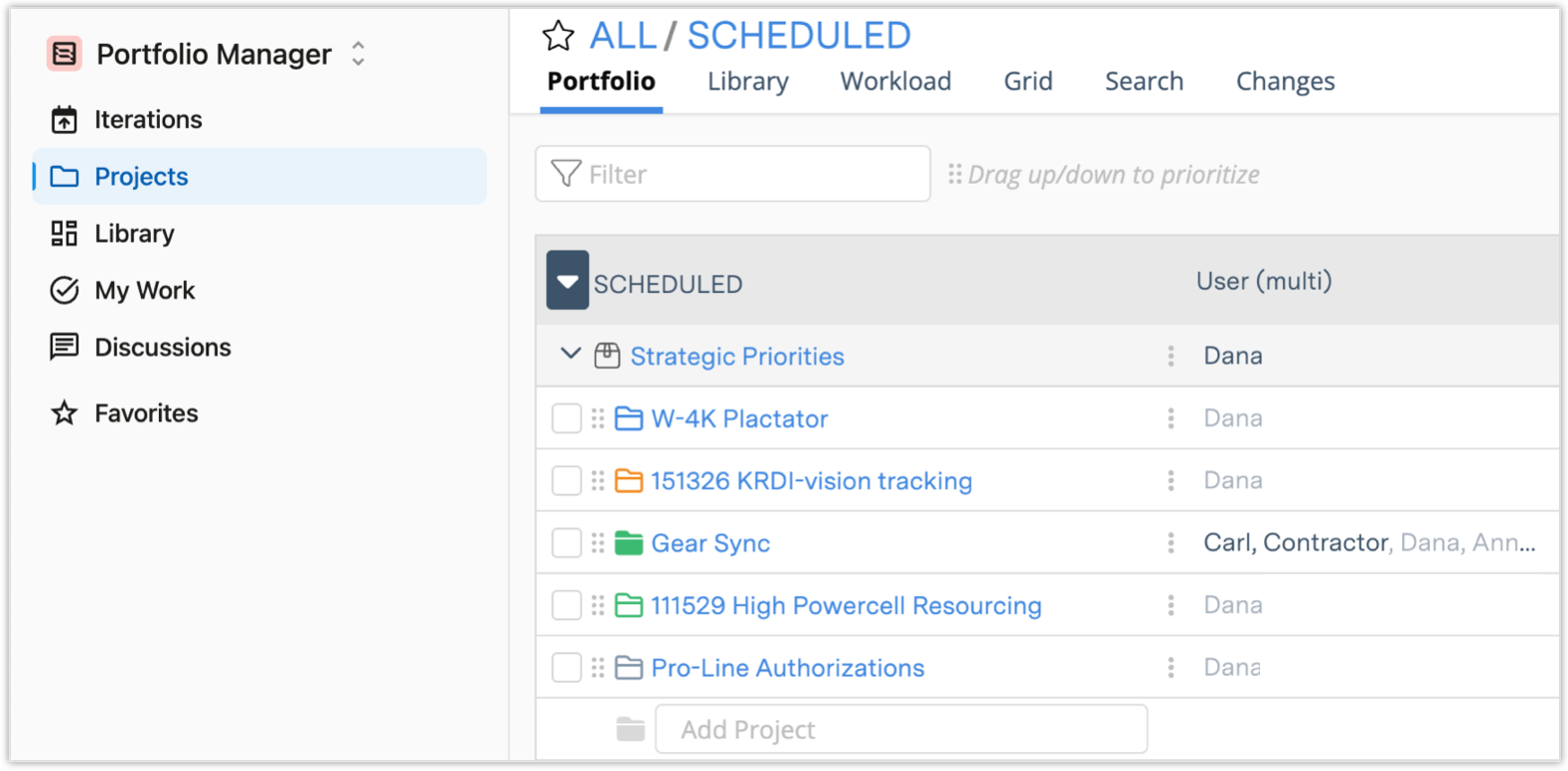This screenshot has height=771, width=1568.
Task: Select the Pro-Line Authorizations checkbox
Action: 566,668
